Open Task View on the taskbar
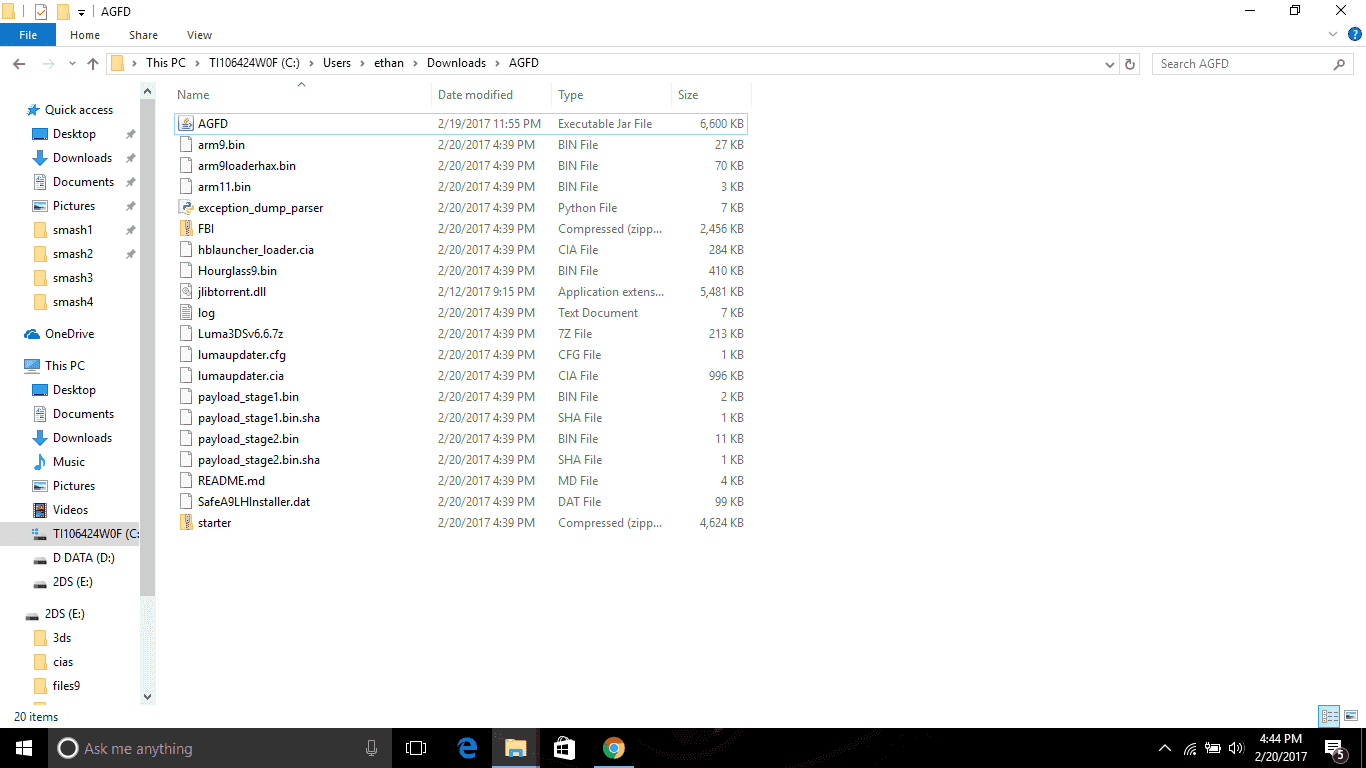The height and width of the screenshot is (768, 1366). point(416,748)
